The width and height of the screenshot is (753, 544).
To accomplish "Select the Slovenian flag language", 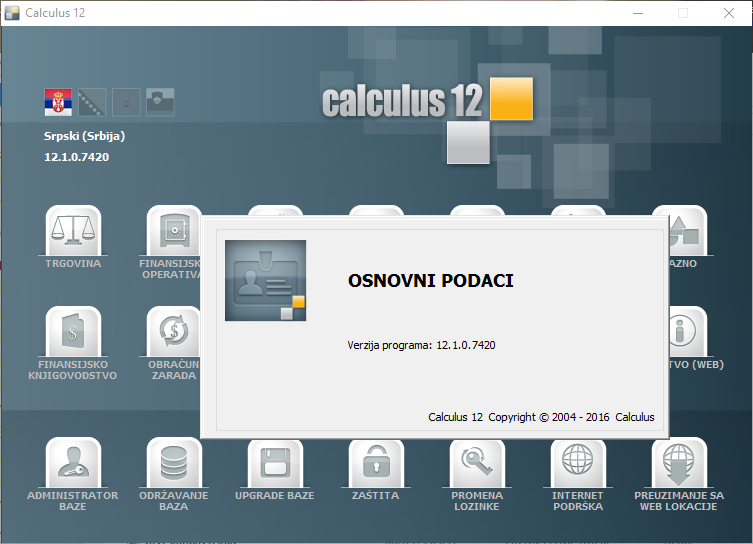I will pos(160,102).
